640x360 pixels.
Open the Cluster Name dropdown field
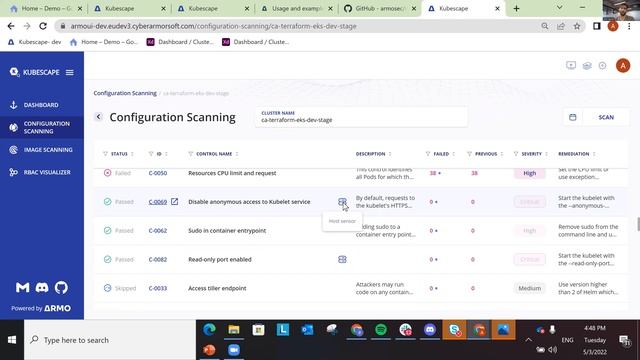click(361, 117)
